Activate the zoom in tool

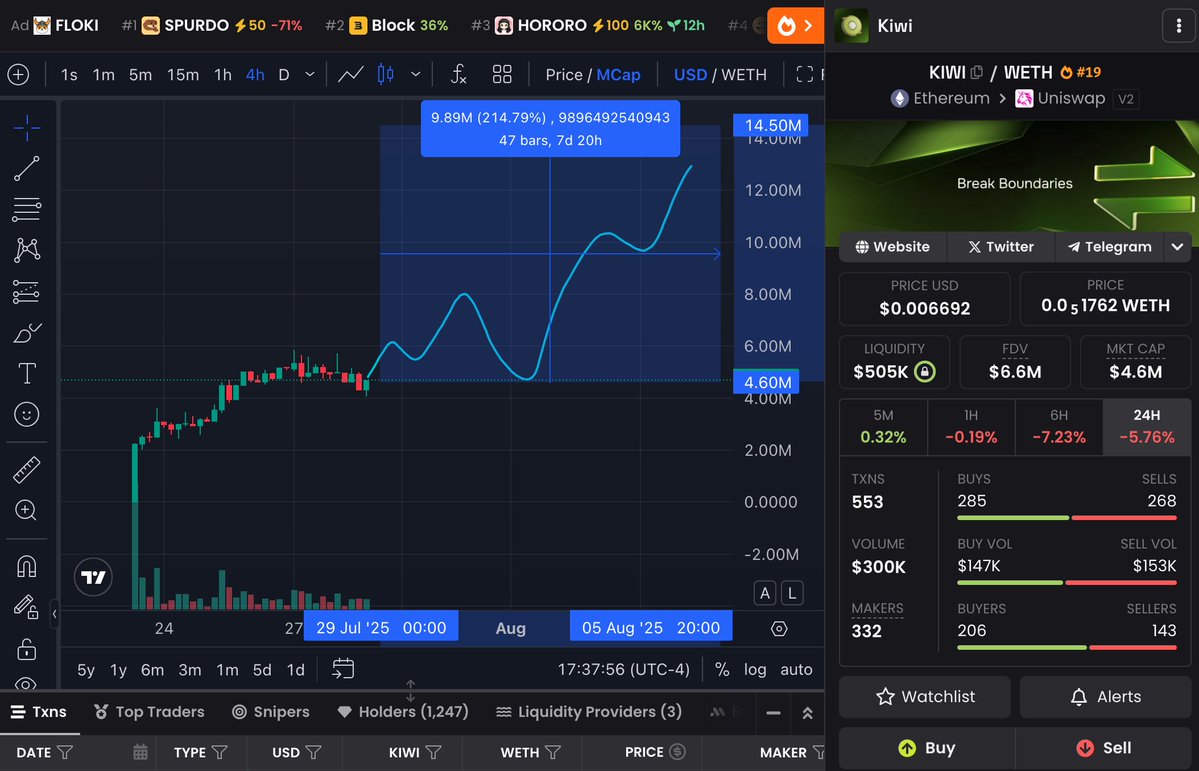[x=27, y=510]
